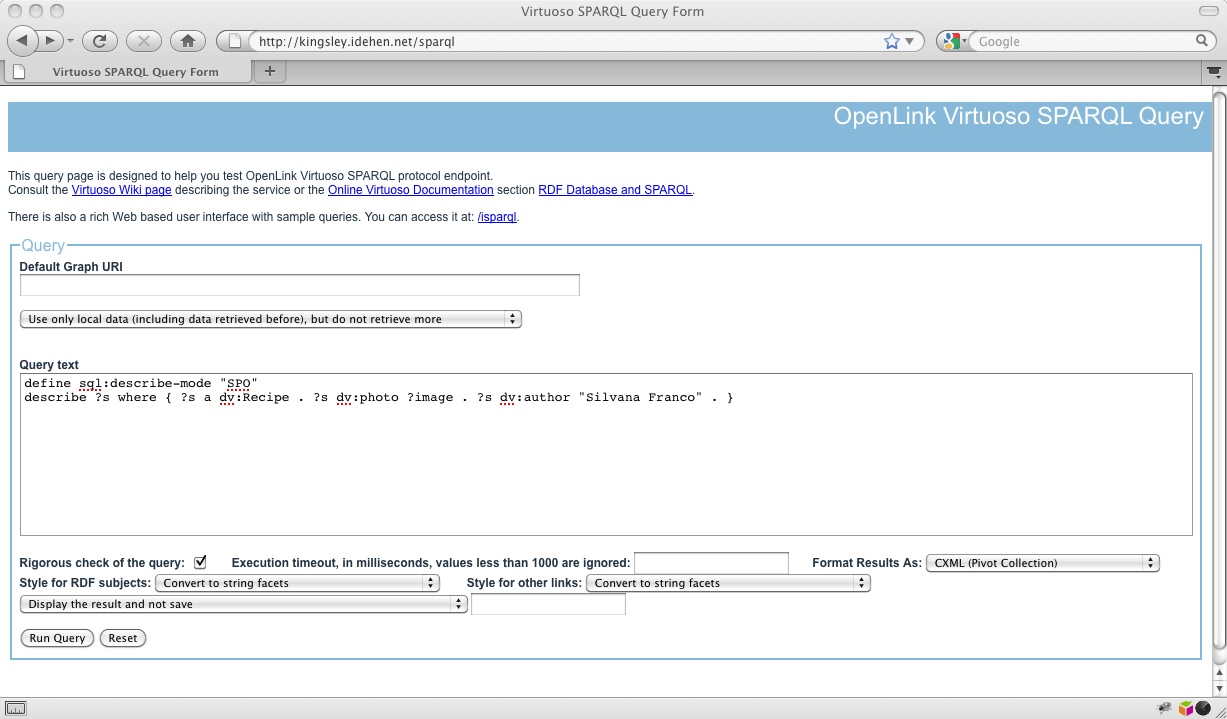Click inside the Query text area
Viewport: 1227px width, 719px height.
[x=606, y=454]
